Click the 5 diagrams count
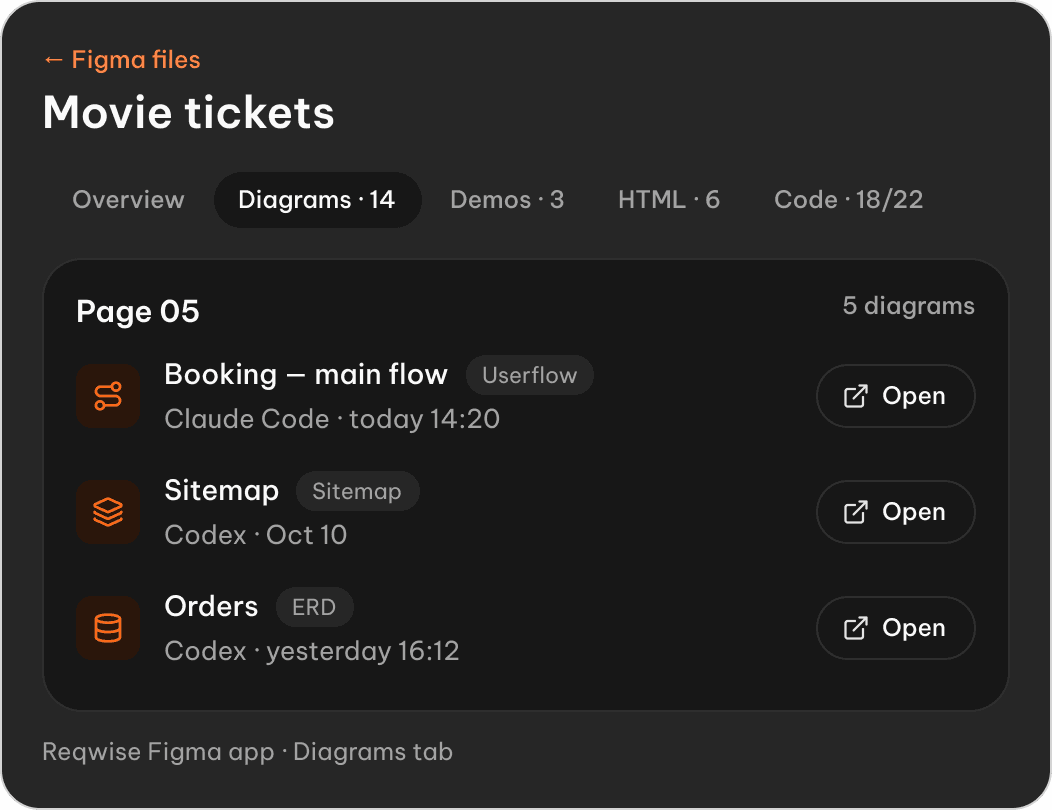1052x810 pixels. (908, 306)
